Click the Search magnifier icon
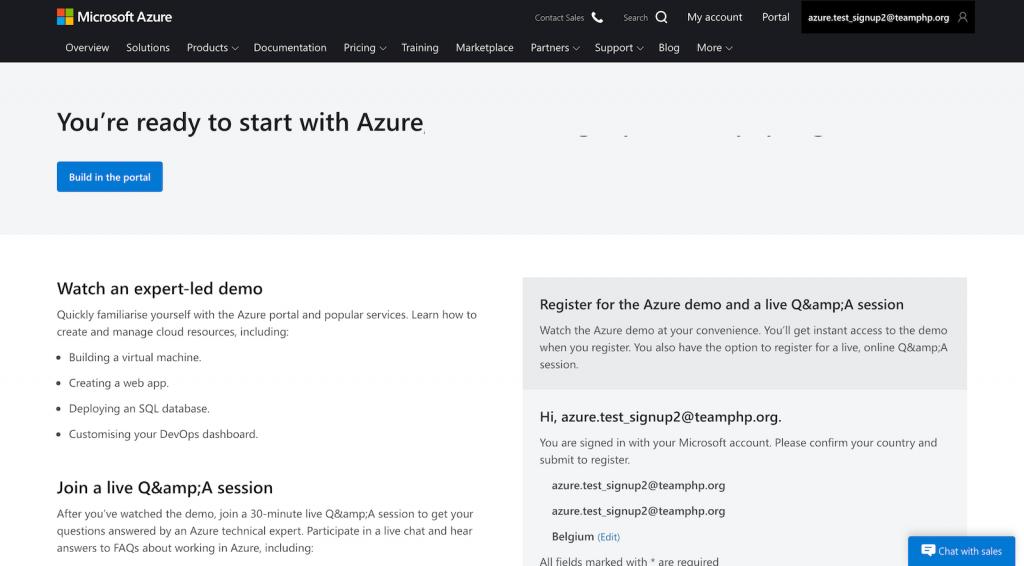This screenshot has height=566, width=1024. (x=662, y=17)
